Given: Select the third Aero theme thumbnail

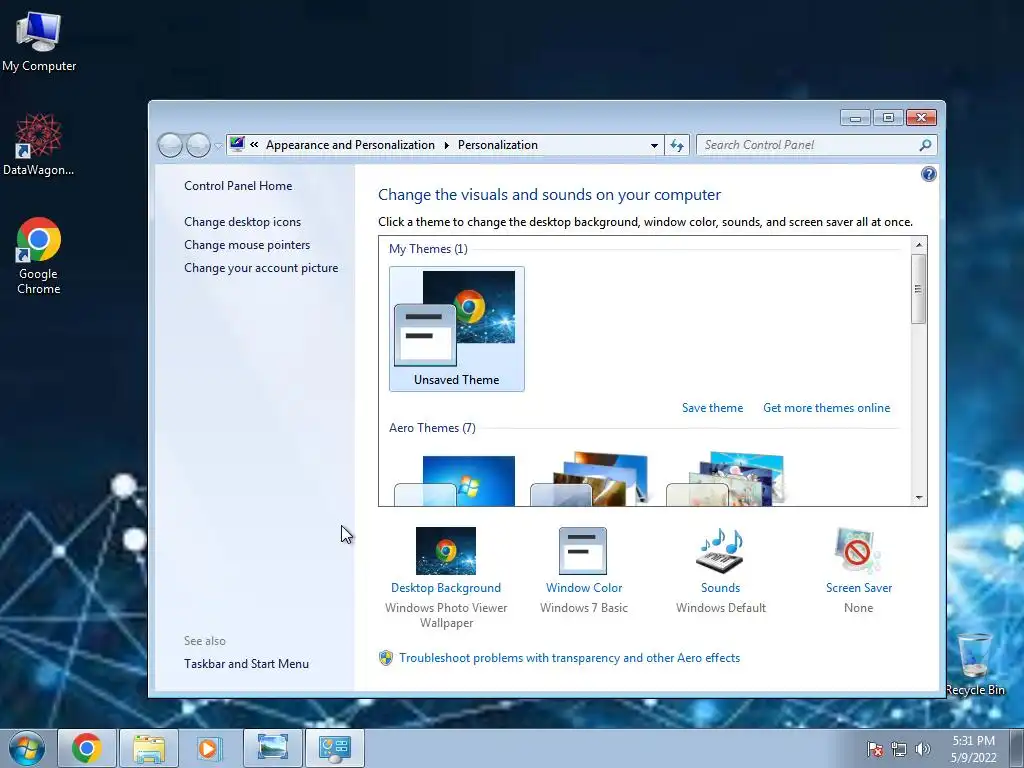Looking at the screenshot, I should pos(725,479).
